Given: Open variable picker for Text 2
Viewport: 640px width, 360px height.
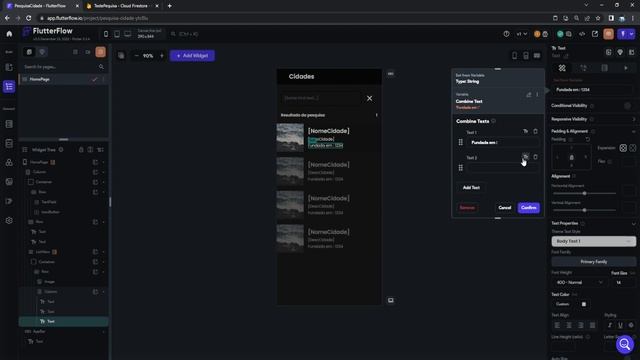Looking at the screenshot, I should point(525,157).
